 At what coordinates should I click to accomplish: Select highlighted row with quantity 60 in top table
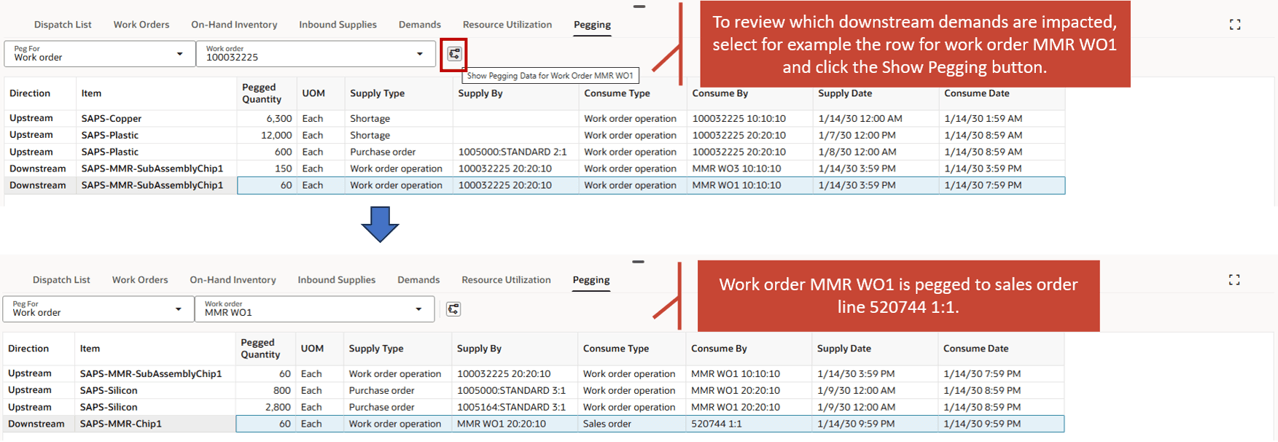[534, 186]
